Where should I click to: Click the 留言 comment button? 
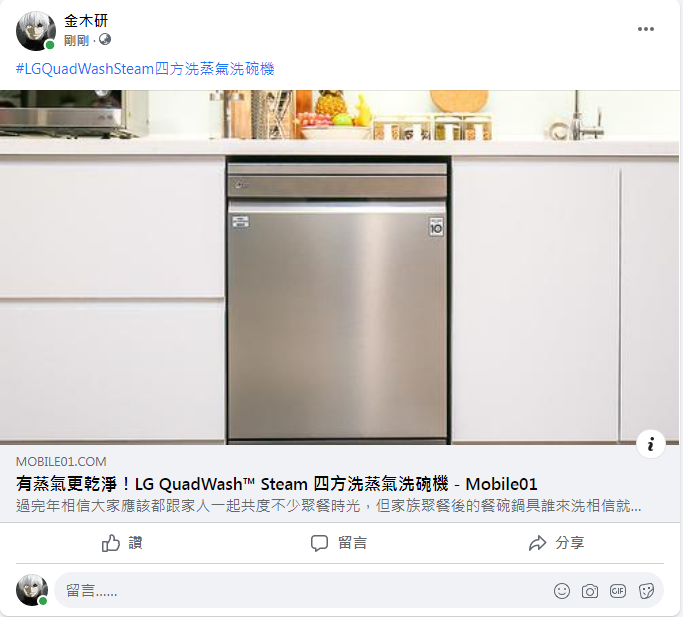coord(339,543)
